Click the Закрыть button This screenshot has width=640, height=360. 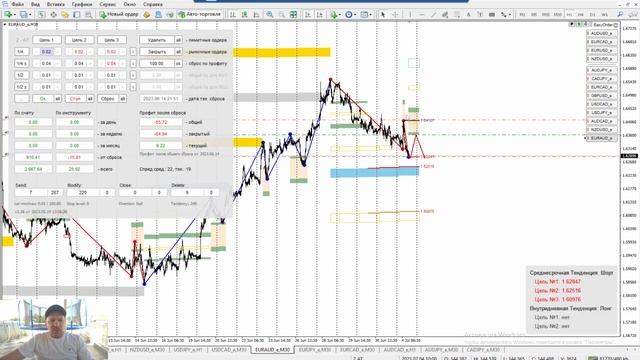coord(157,52)
